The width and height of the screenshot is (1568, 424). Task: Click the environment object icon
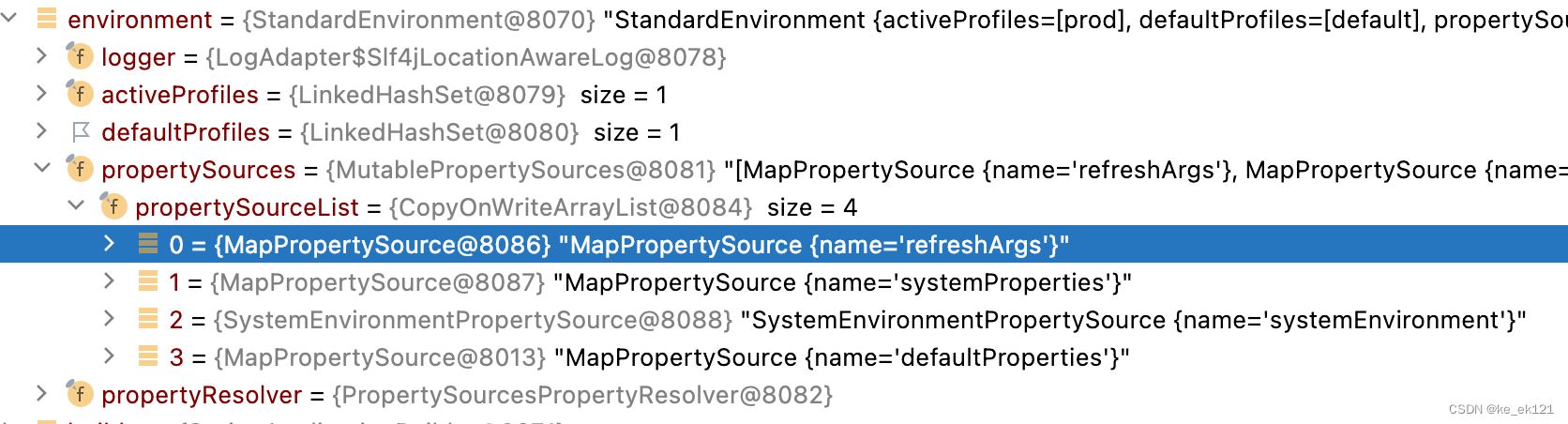tap(47, 19)
